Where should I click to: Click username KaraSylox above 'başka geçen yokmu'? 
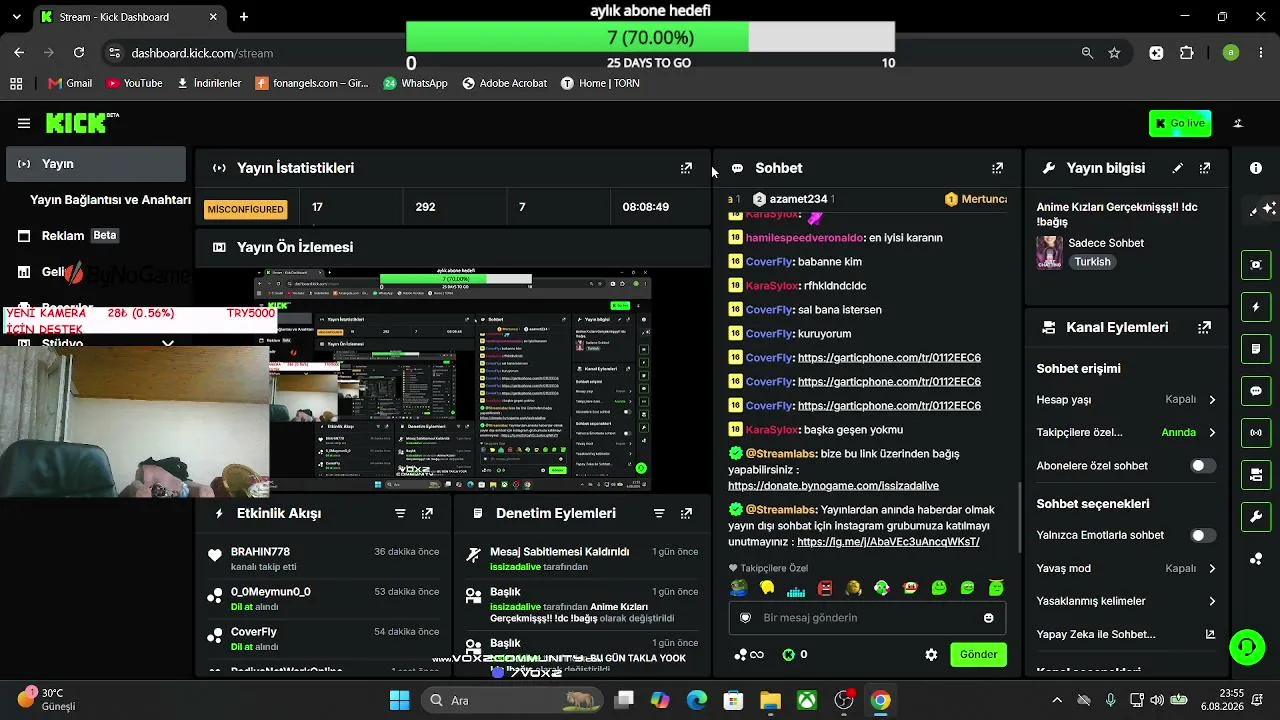(772, 430)
